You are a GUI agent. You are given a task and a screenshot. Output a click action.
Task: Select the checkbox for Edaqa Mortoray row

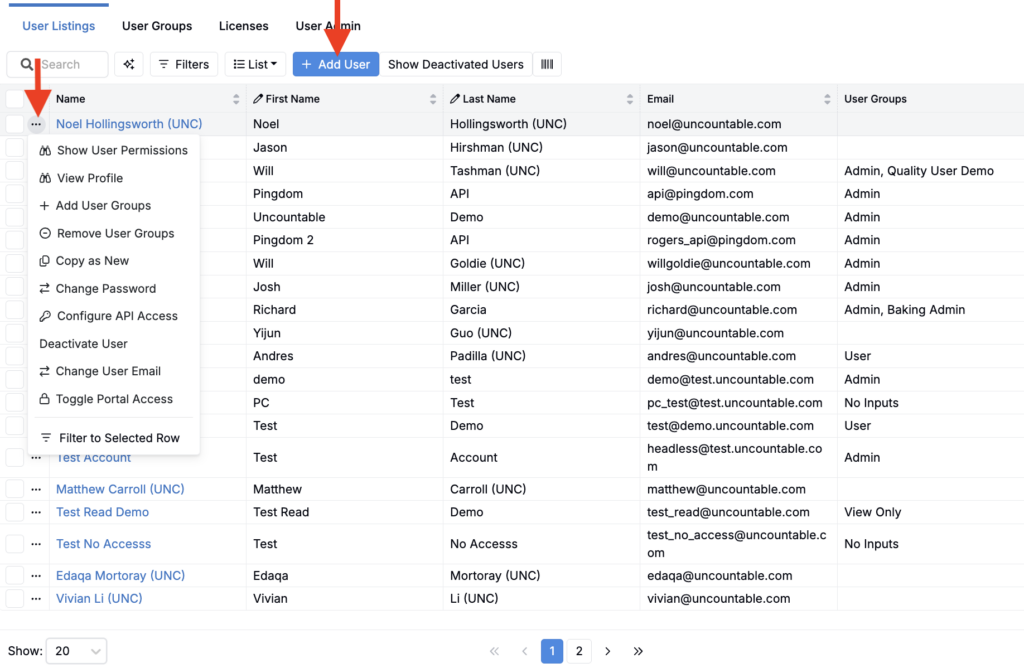[x=15, y=575]
